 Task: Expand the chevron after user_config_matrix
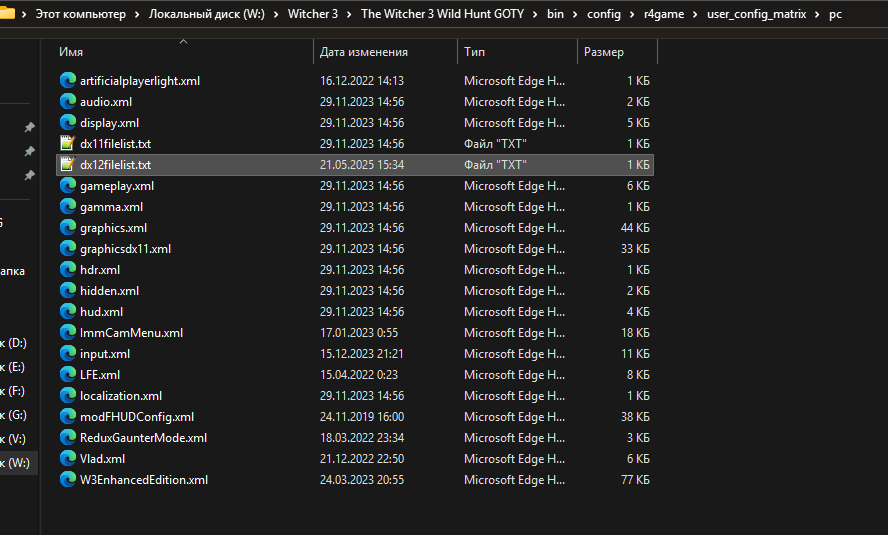pos(817,14)
